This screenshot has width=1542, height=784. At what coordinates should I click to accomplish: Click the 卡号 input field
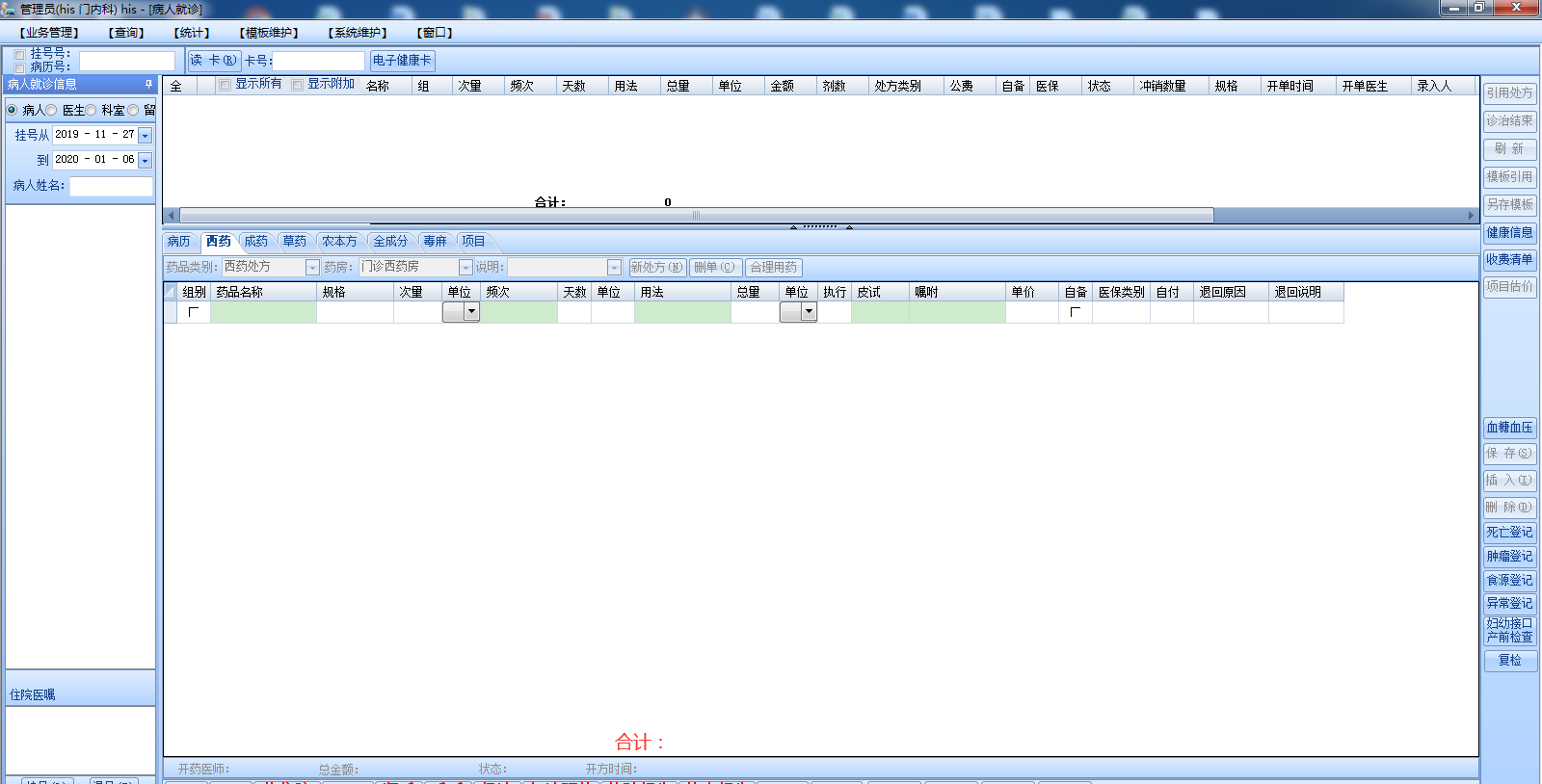tap(319, 61)
